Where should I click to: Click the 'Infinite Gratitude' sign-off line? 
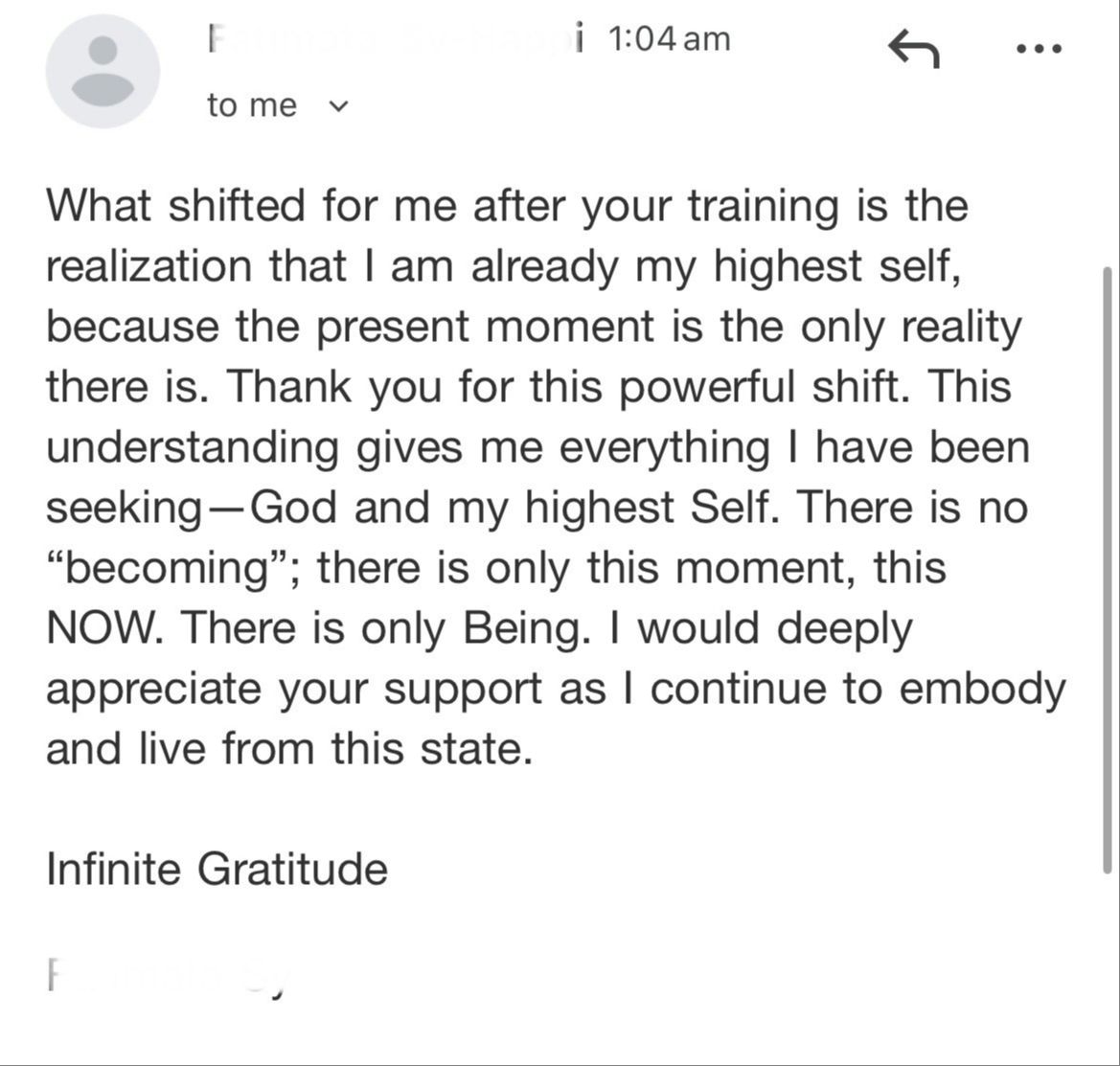click(x=217, y=869)
